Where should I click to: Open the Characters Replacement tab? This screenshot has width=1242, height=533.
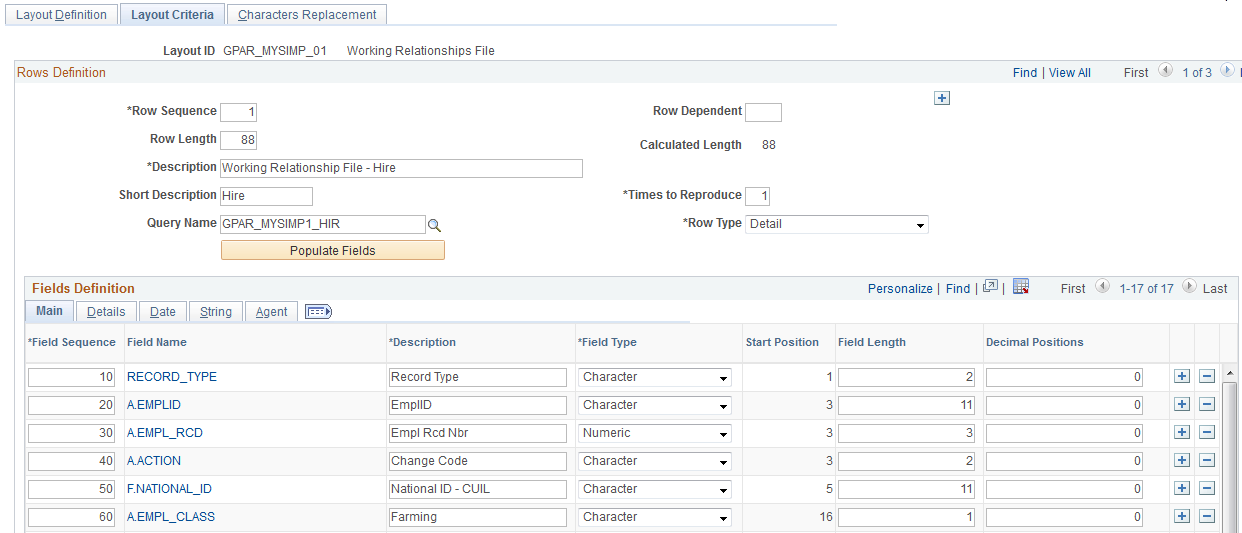[307, 15]
